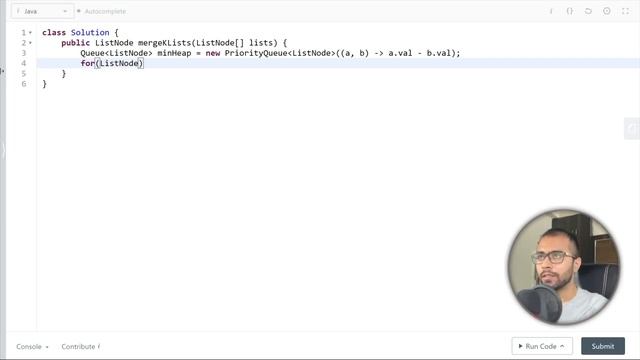Click 'PriorityQueue<ListNode>' in line 3
Image resolution: width=640 pixels, height=360 pixels.
click(280, 53)
